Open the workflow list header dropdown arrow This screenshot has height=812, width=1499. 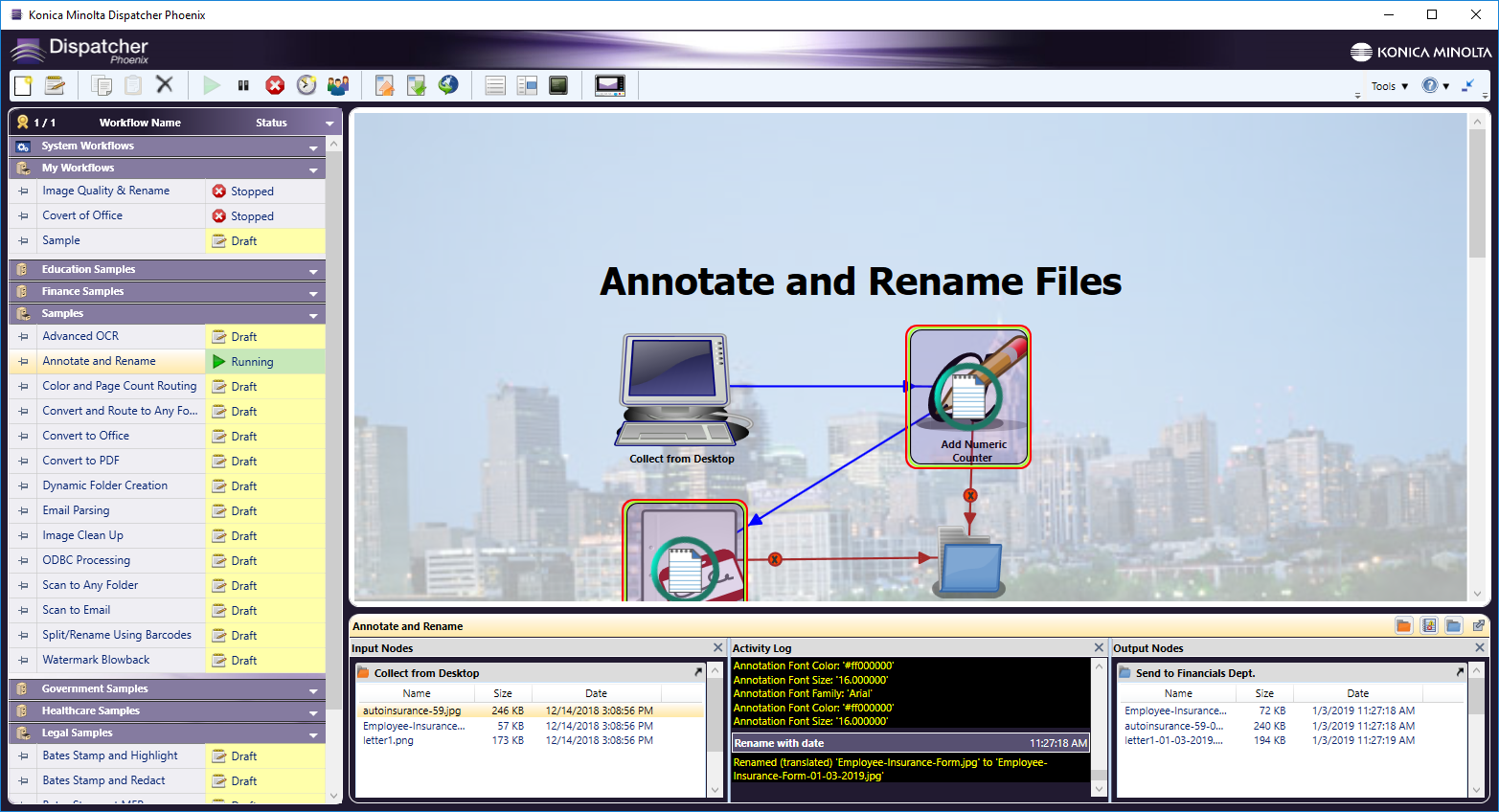click(329, 123)
